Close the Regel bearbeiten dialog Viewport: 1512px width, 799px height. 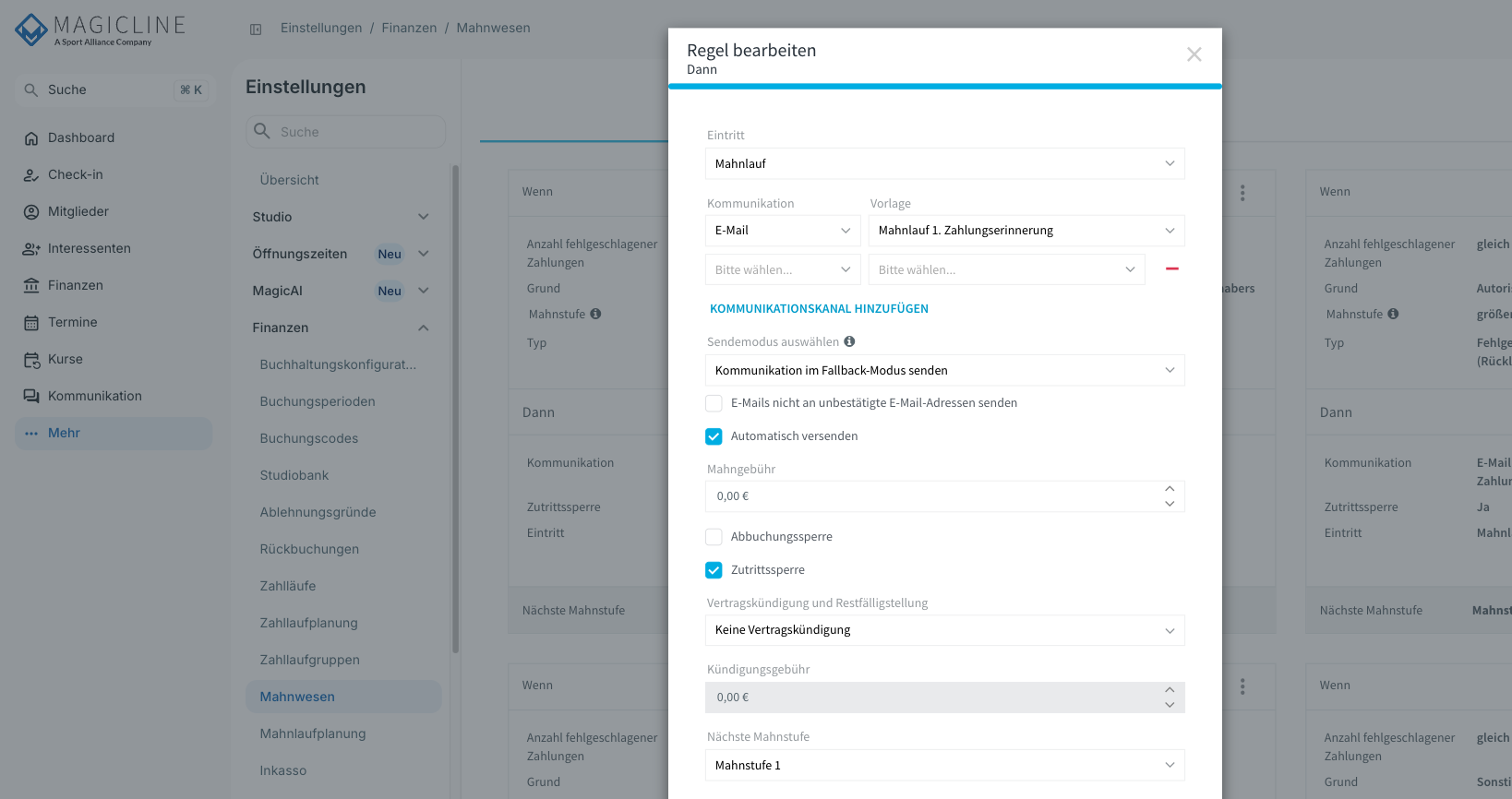click(x=1194, y=54)
